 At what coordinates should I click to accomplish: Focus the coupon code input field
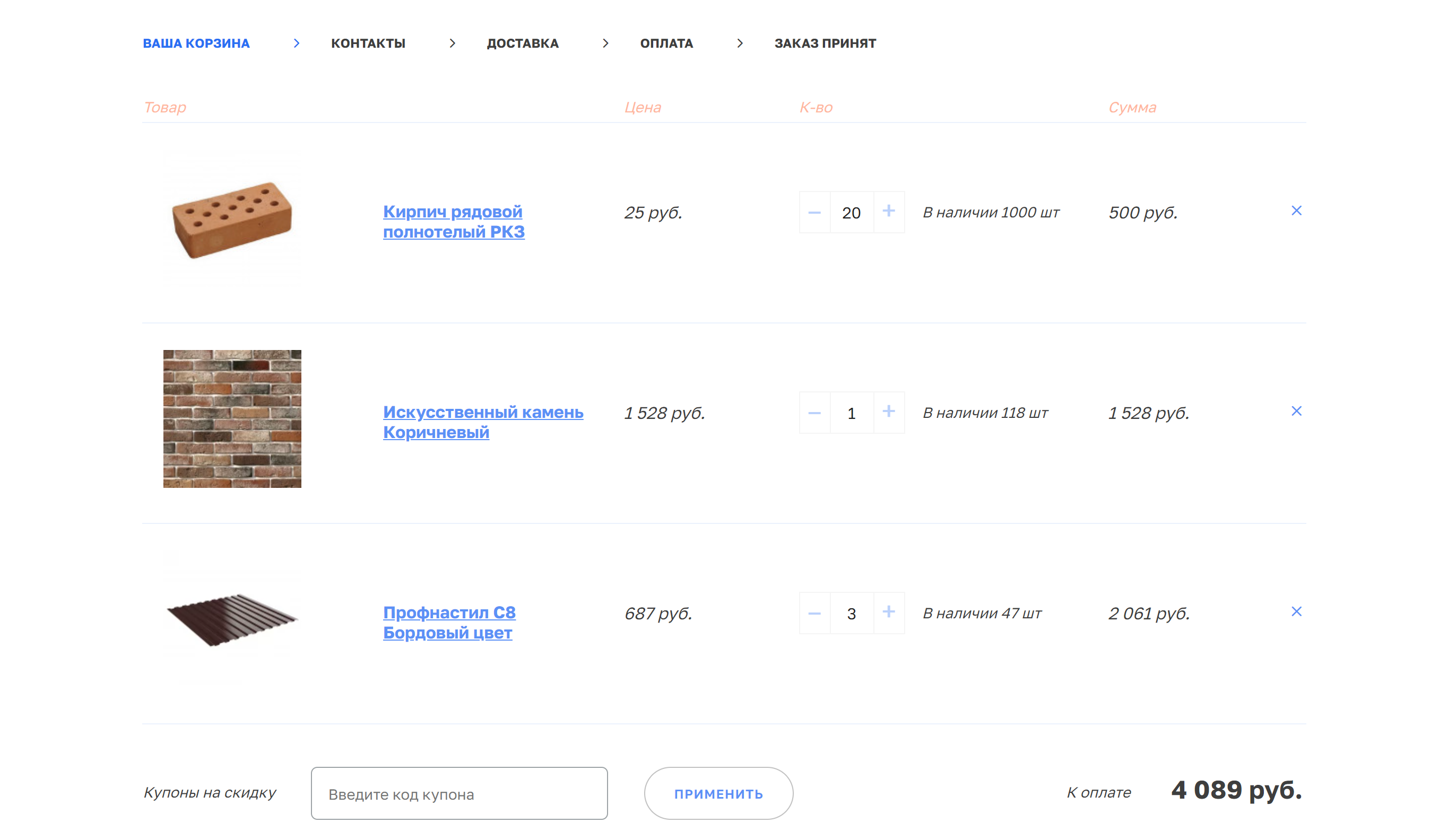click(459, 793)
